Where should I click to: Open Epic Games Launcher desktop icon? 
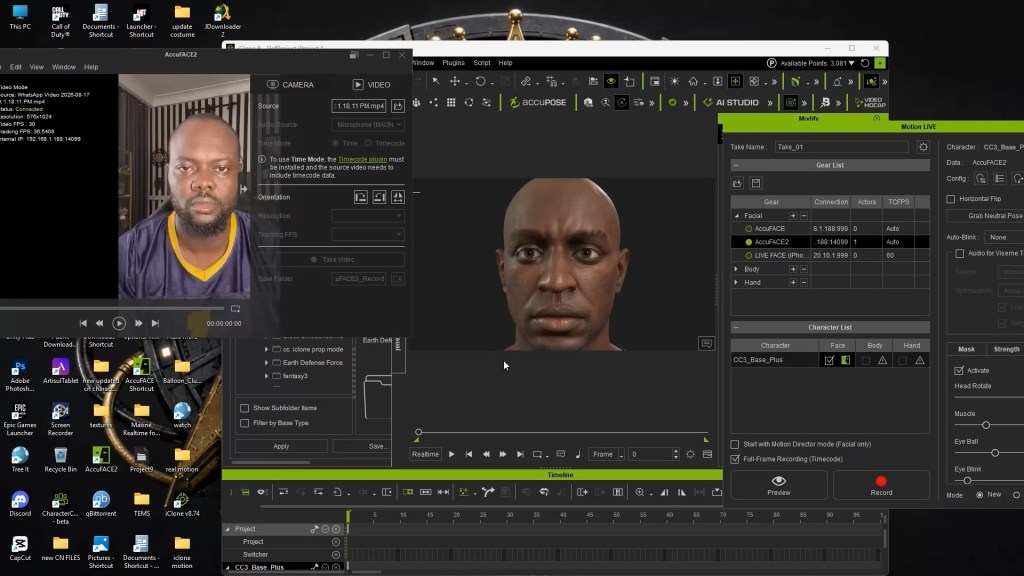pos(20,419)
